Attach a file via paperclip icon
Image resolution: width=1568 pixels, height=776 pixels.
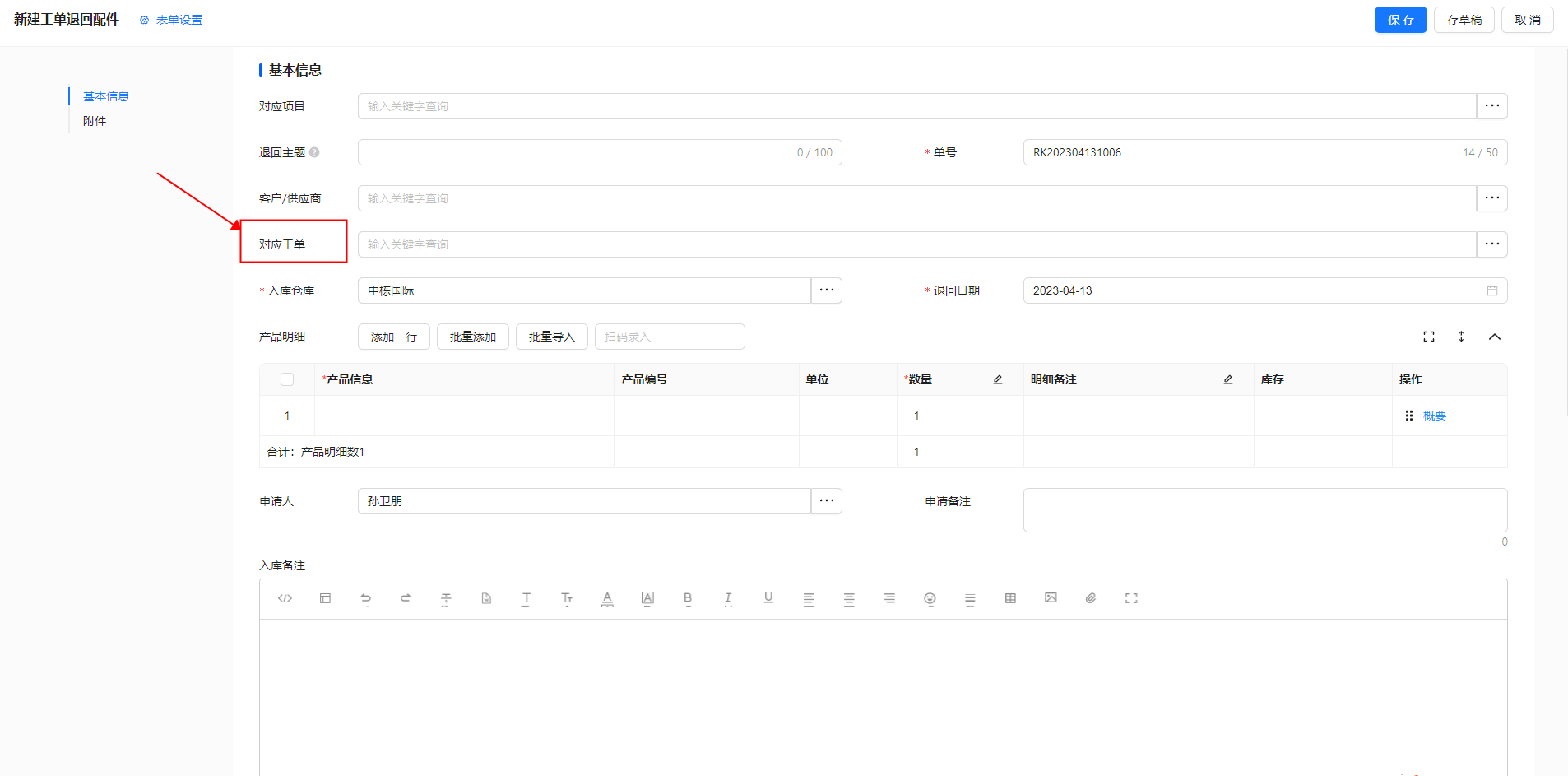point(1091,598)
